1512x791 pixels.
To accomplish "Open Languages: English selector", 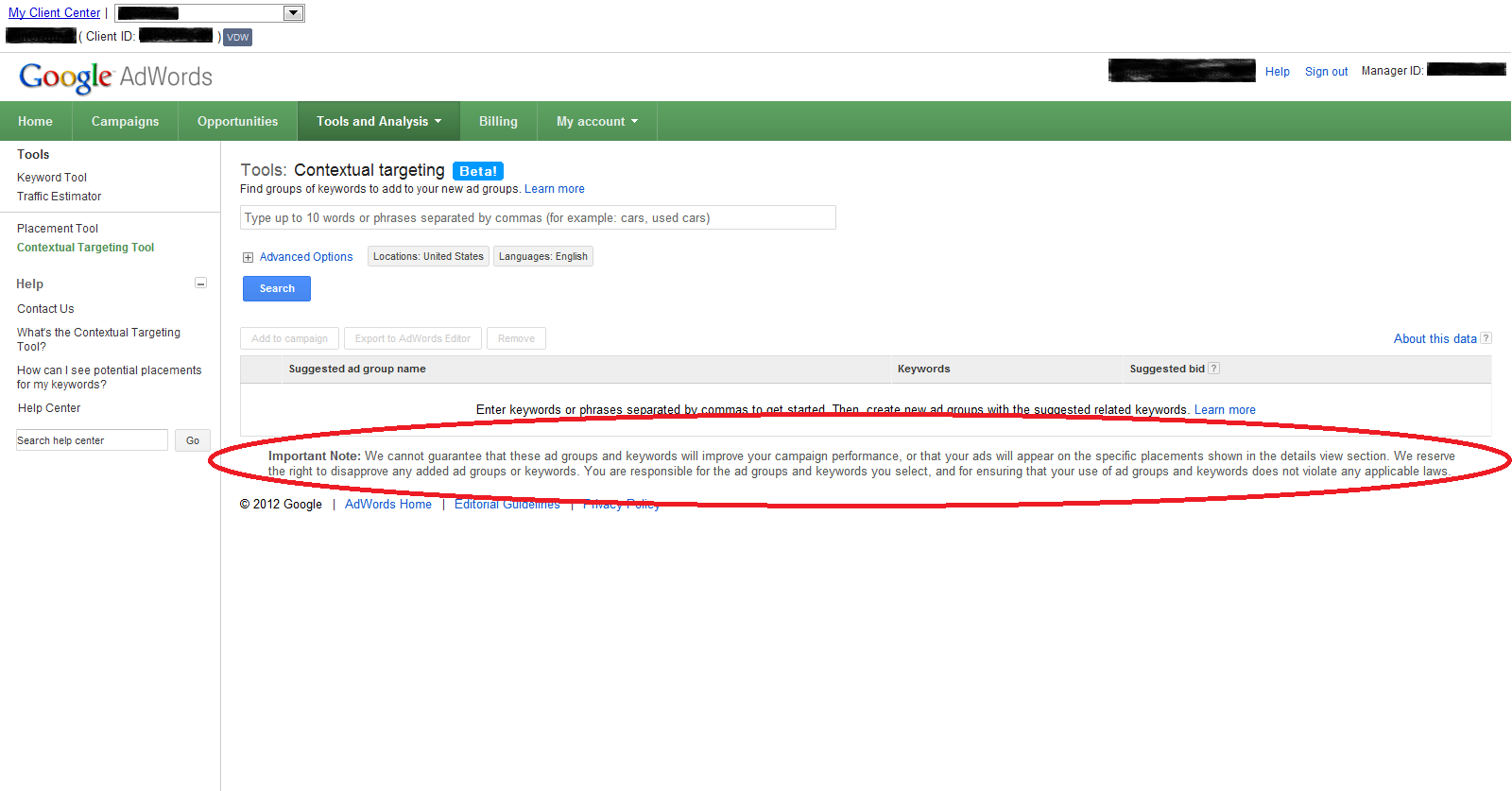I will click(543, 256).
